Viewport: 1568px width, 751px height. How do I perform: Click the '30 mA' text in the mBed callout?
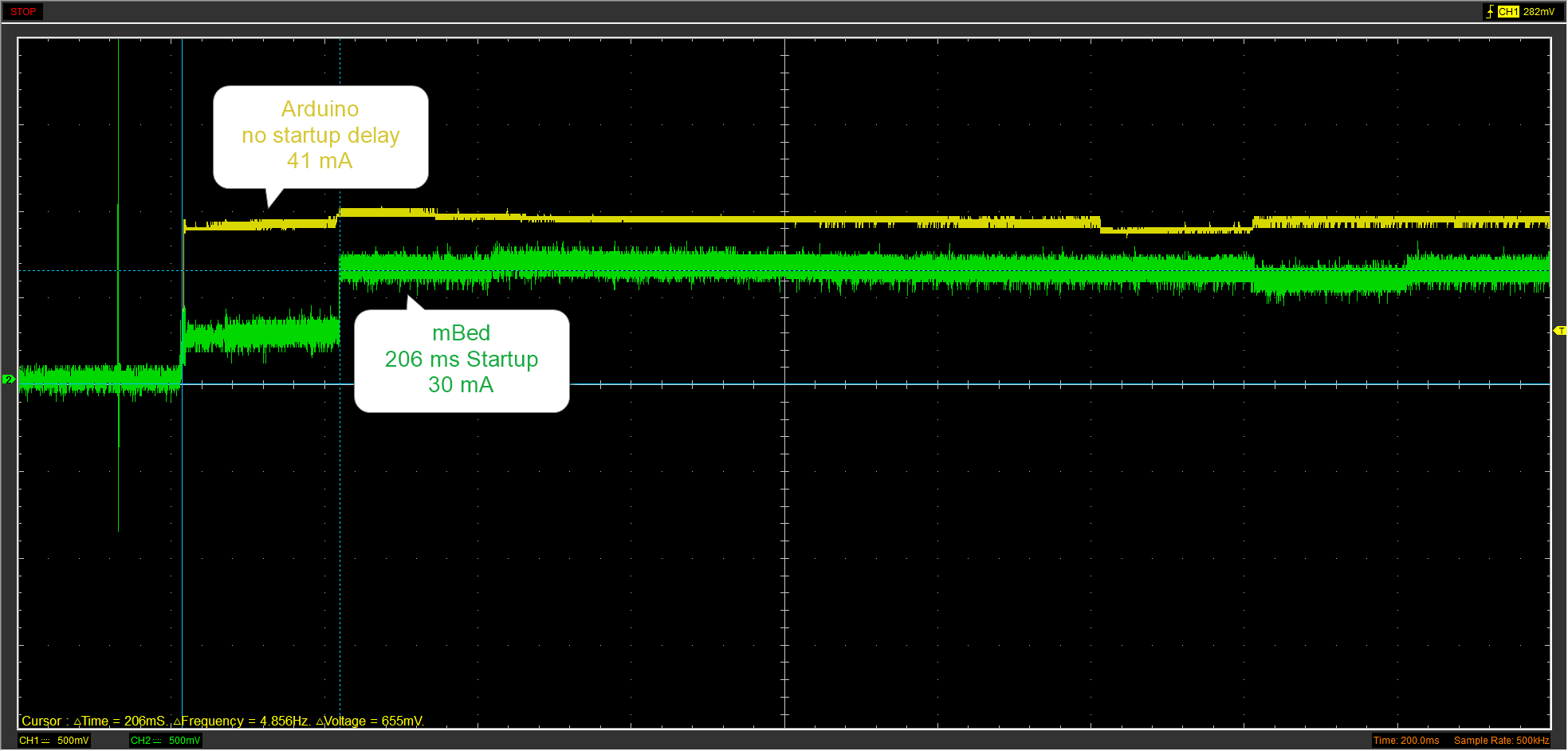(461, 385)
